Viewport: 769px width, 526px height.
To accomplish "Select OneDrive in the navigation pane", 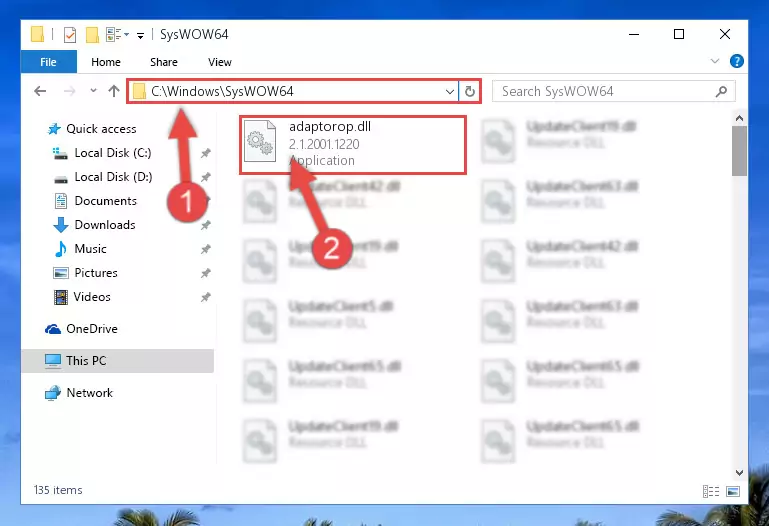I will point(92,329).
